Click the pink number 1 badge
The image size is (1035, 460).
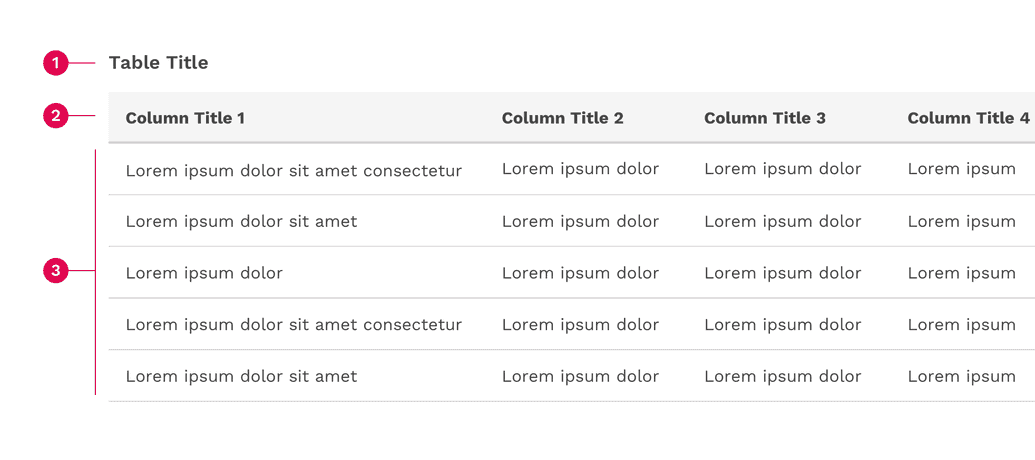[55, 63]
